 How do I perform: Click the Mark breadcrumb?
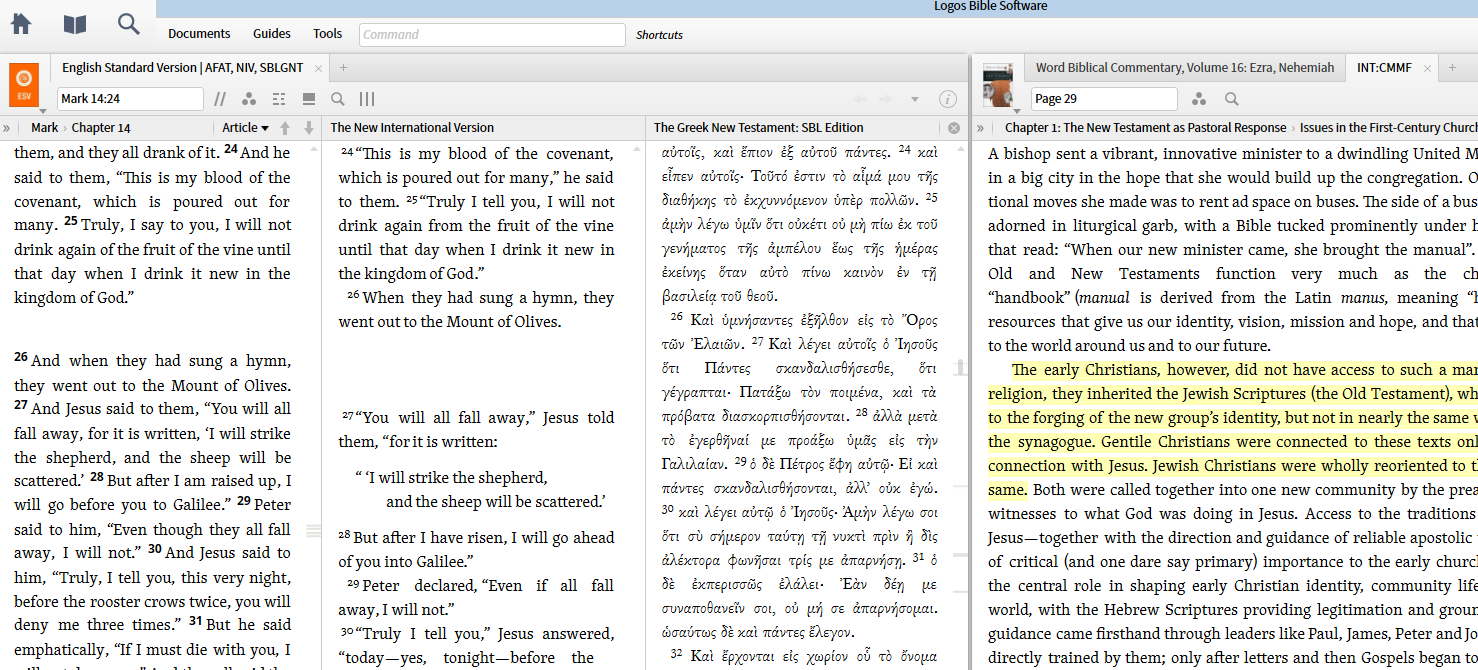[x=44, y=128]
